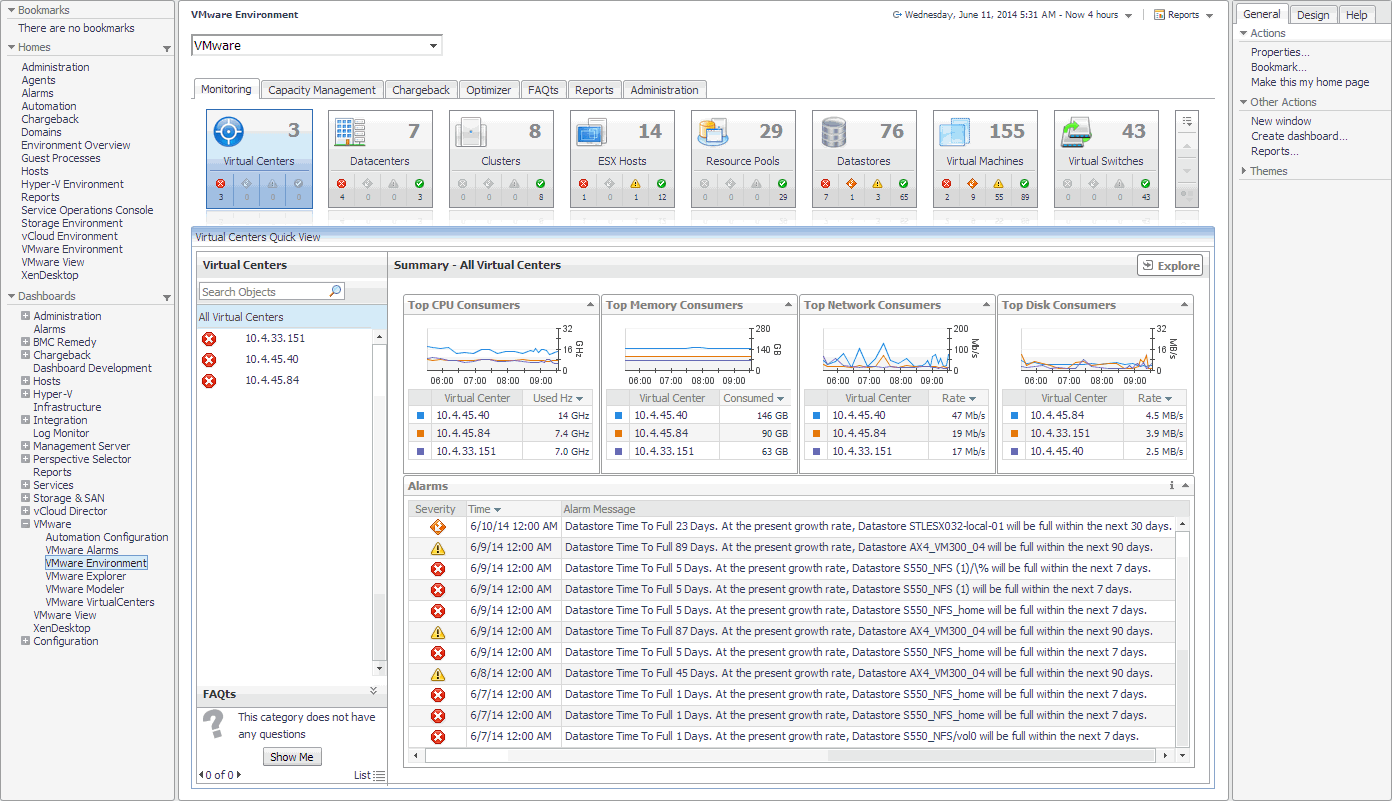Click the Alarms list vertical scrollbar
Viewport: 1392px width, 801px height.
[x=1183, y=640]
